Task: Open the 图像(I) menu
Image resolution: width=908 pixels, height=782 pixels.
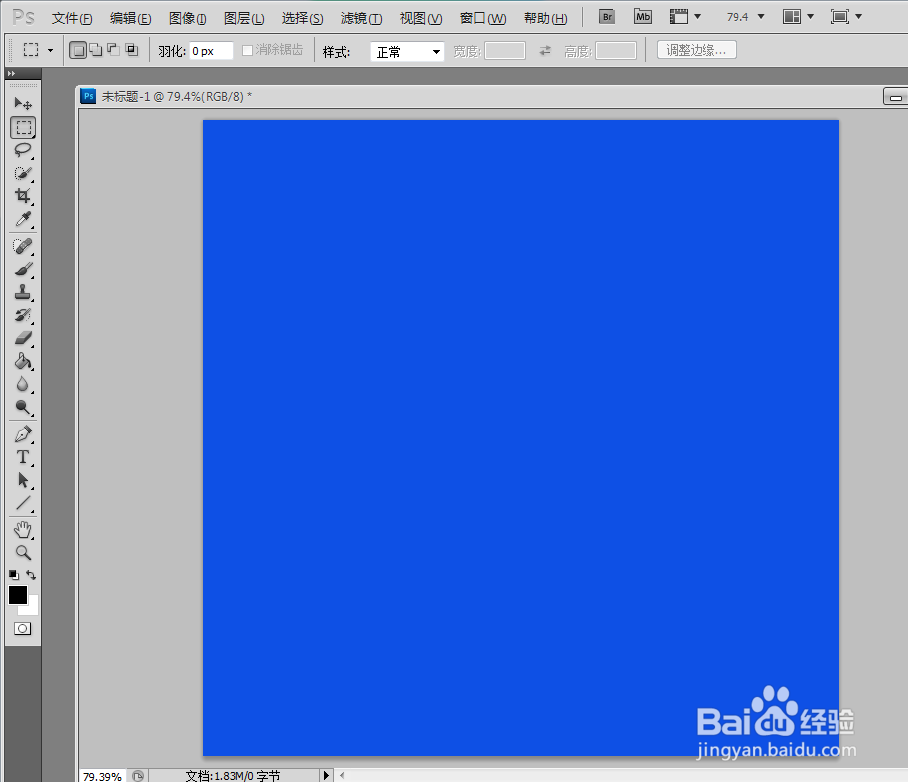Action: tap(188, 19)
